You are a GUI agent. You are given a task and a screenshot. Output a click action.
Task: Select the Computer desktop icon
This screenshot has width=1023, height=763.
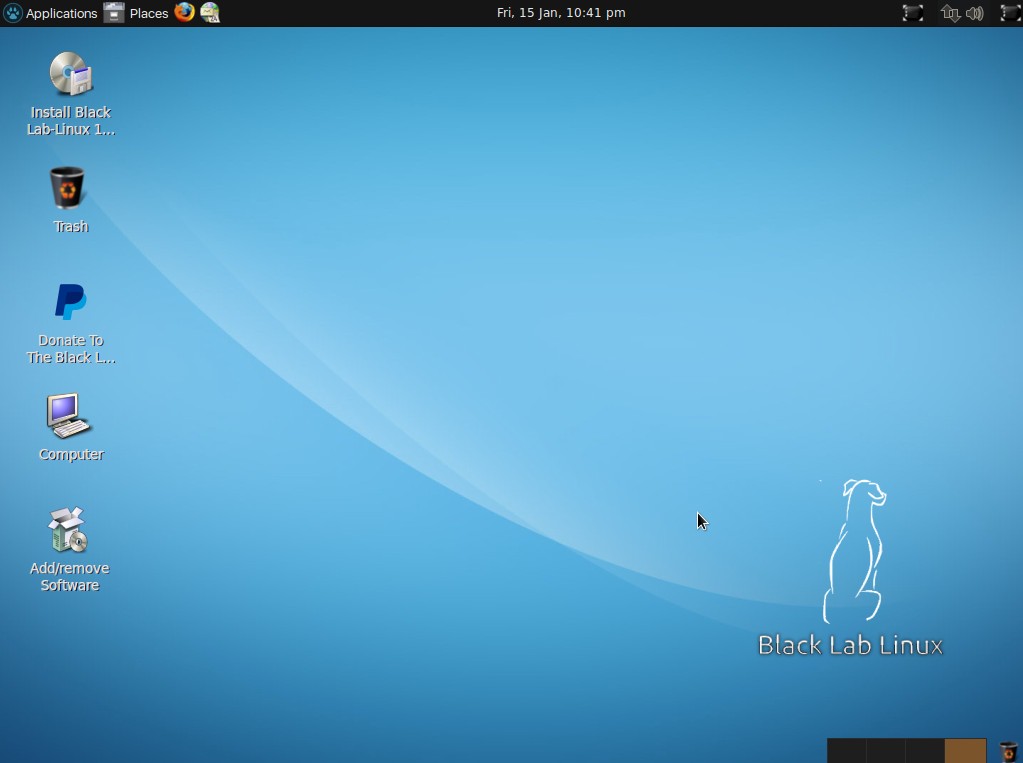(x=71, y=428)
